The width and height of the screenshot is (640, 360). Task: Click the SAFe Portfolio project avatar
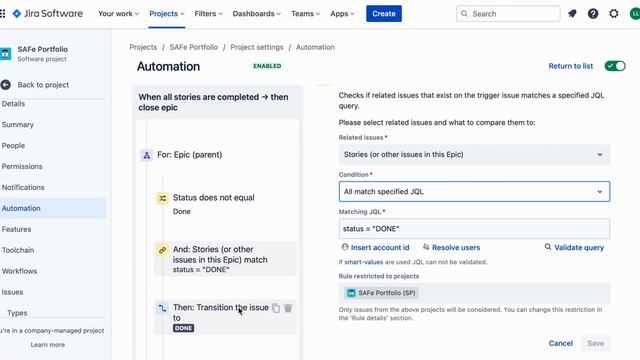(x=5, y=53)
